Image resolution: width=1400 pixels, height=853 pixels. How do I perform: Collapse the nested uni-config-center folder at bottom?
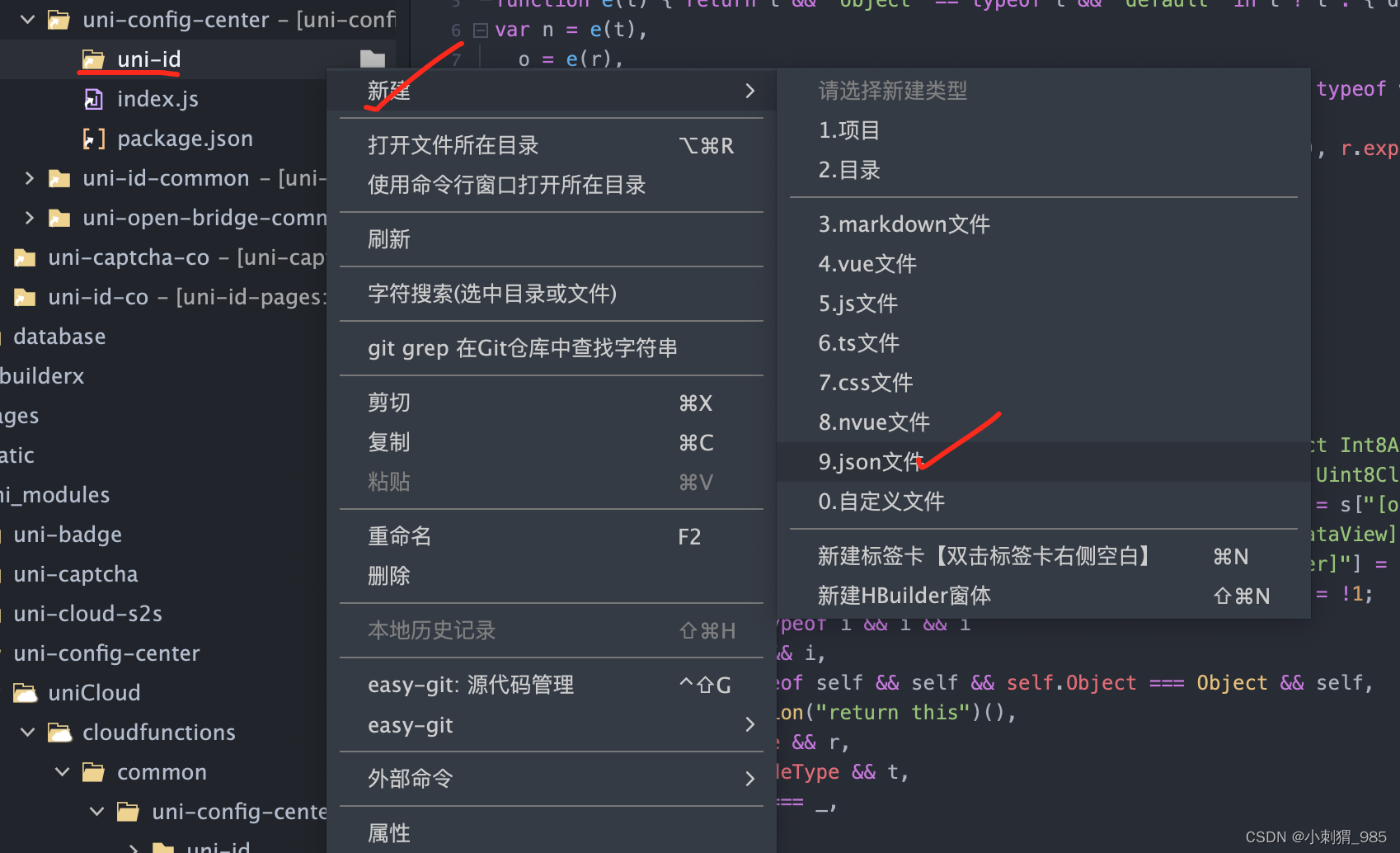(x=97, y=811)
